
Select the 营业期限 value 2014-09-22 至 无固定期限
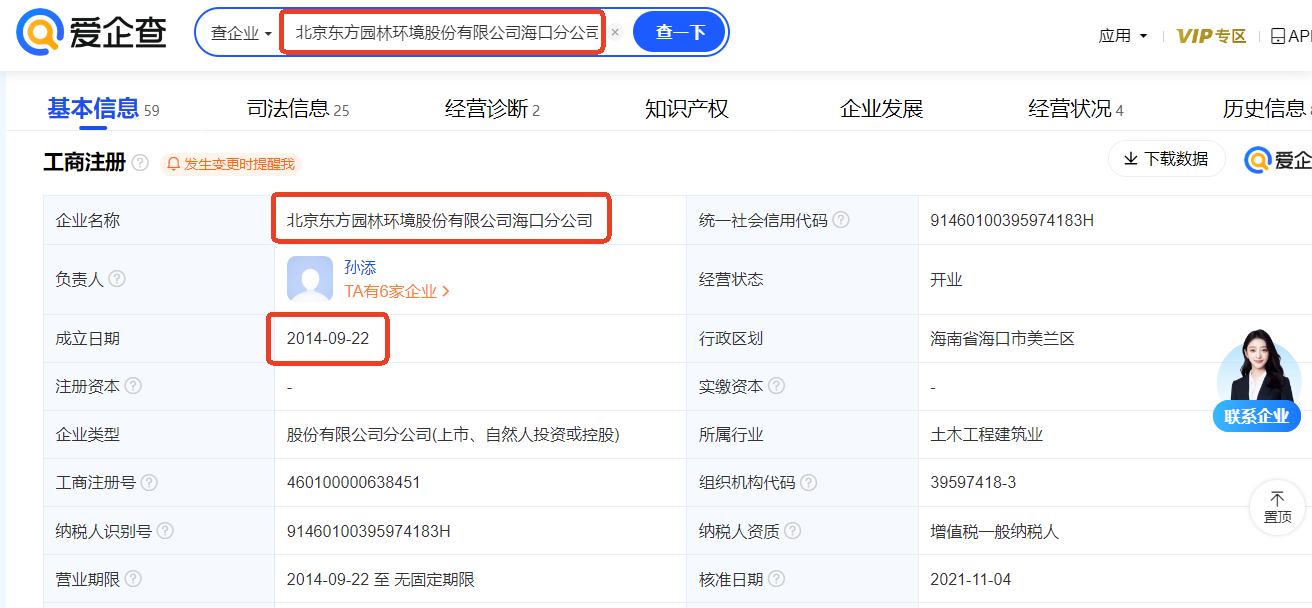[381, 579]
